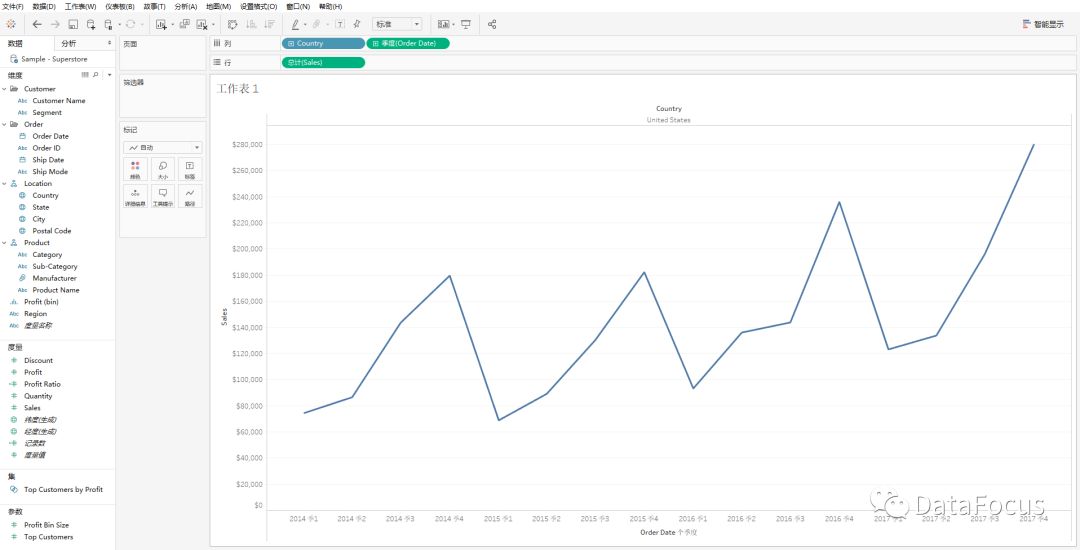The height and width of the screenshot is (550, 1080).
Task: Open the mark type dropdown (自动)
Action: coord(162,147)
